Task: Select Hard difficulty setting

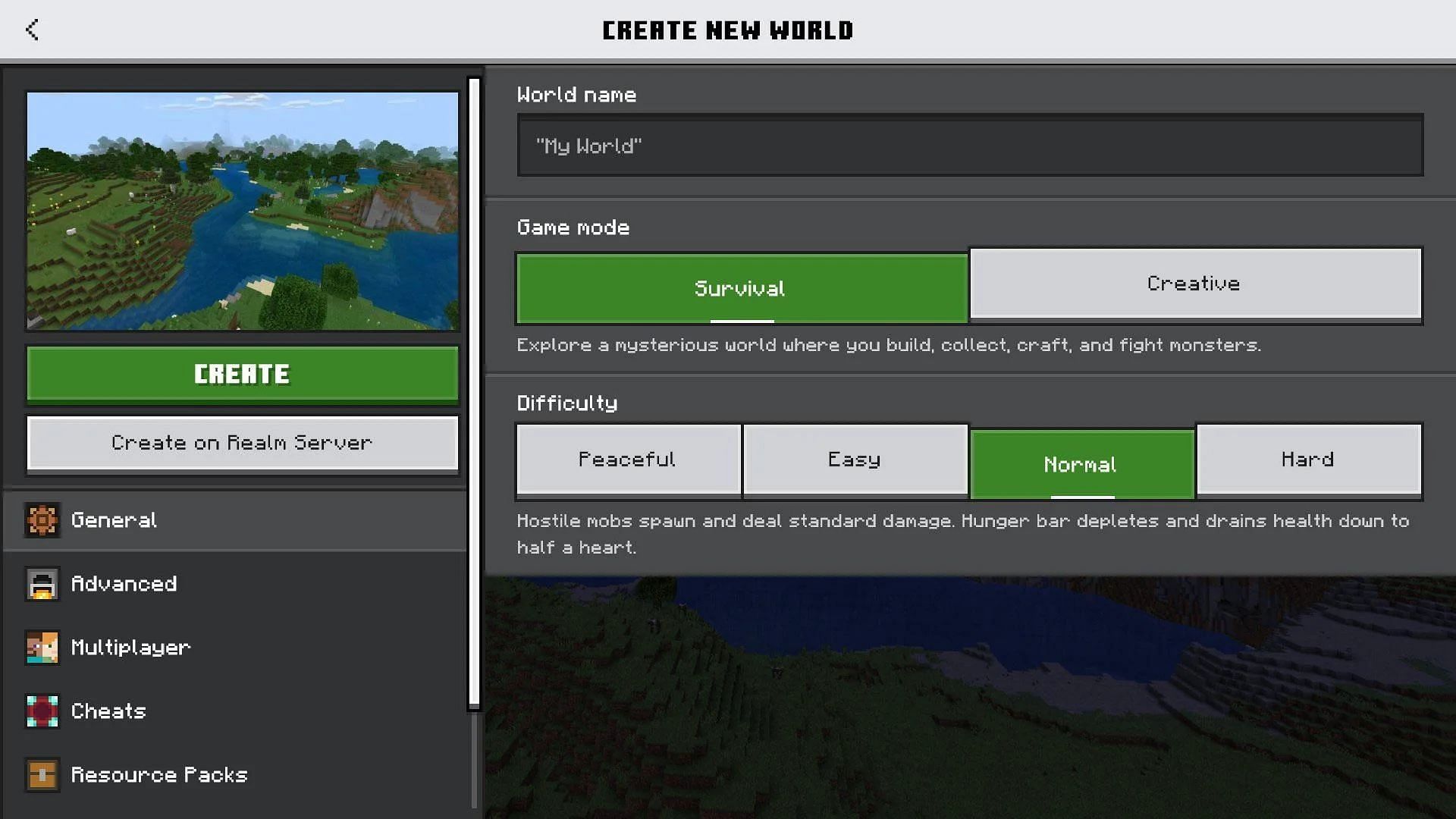Action: click(1308, 459)
